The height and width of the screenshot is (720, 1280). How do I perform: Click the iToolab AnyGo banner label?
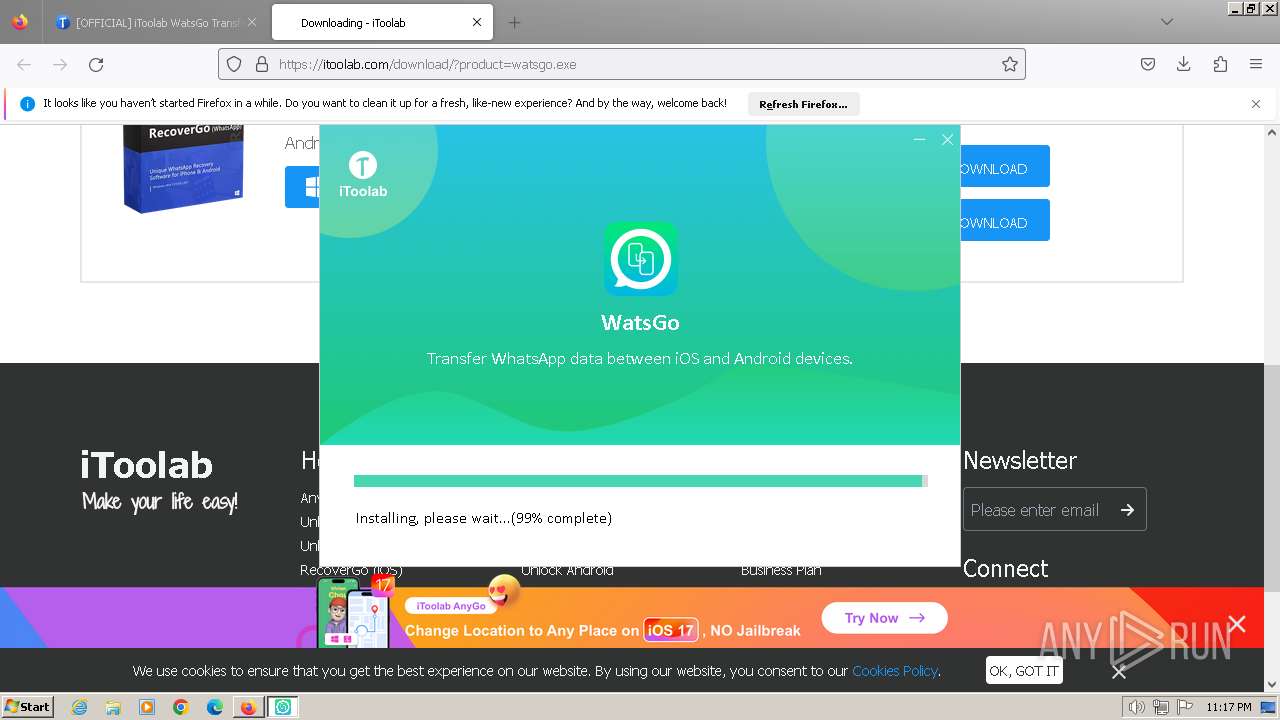coord(451,606)
